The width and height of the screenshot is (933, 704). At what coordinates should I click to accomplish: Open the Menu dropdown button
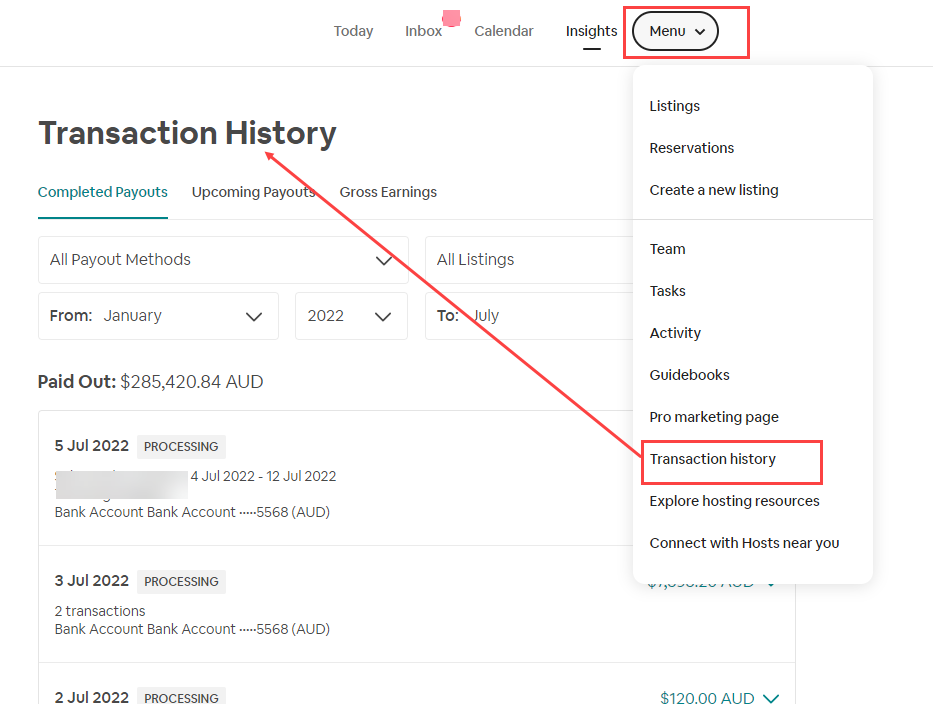tap(675, 31)
